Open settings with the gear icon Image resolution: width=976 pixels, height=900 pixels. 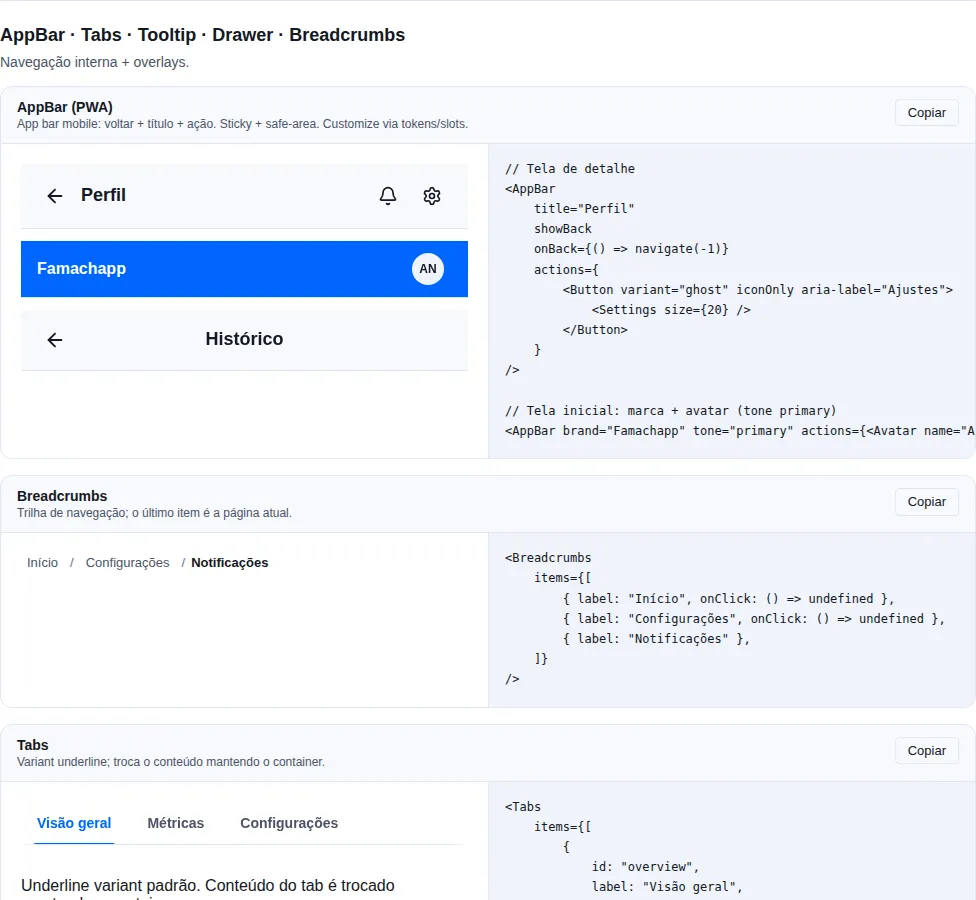click(432, 196)
